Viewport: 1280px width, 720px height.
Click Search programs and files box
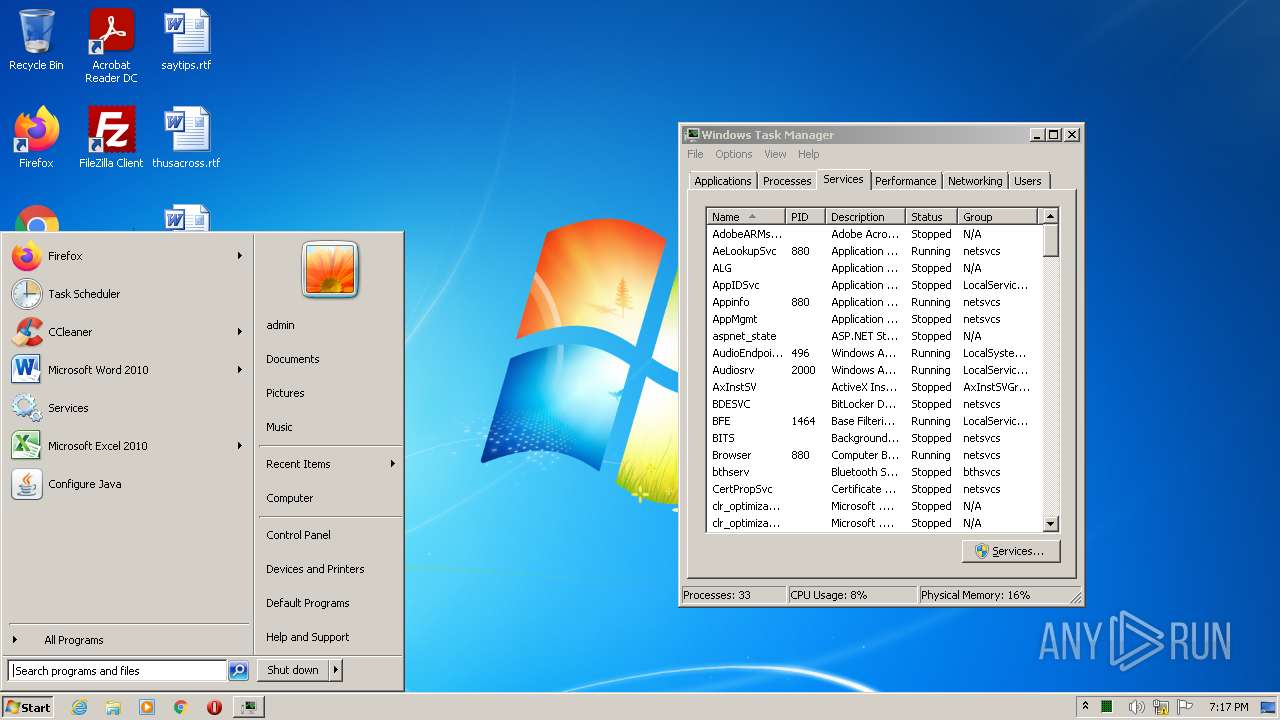(x=118, y=671)
